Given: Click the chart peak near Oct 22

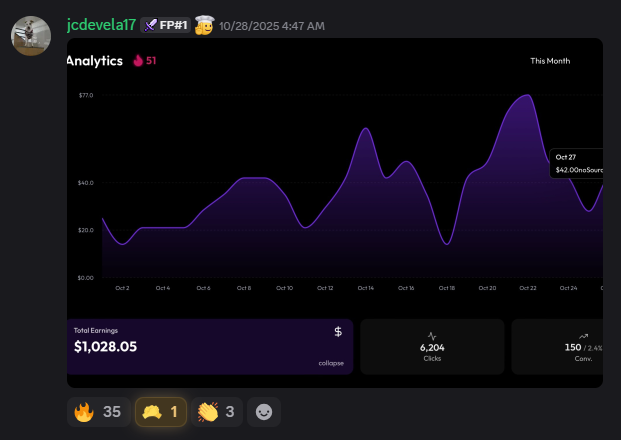Looking at the screenshot, I should (525, 96).
